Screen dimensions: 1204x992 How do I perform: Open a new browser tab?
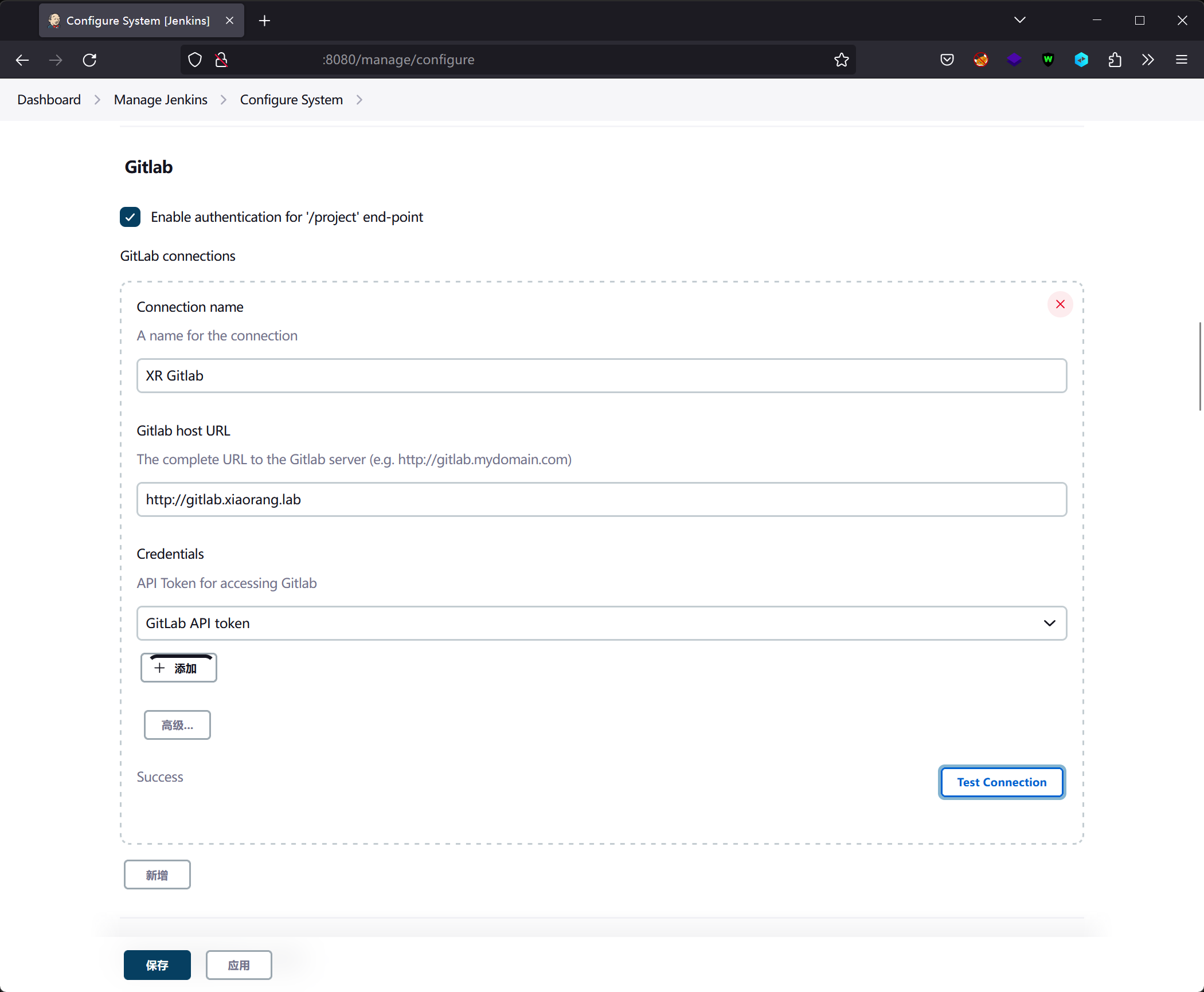pyautogui.click(x=264, y=21)
